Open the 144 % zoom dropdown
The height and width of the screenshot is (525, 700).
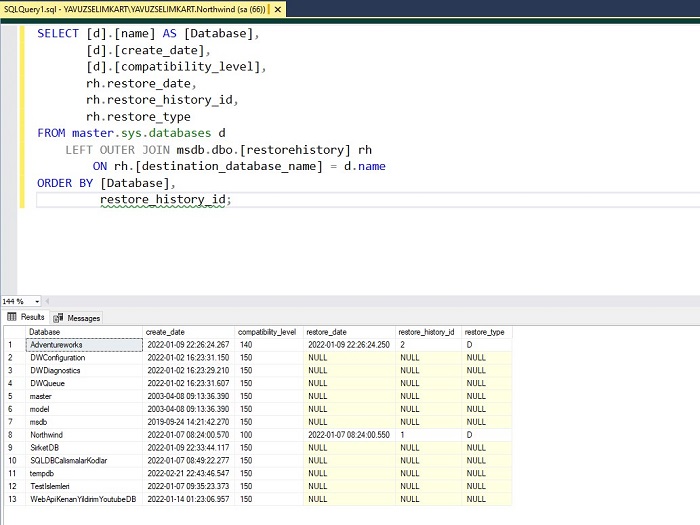coord(37,301)
